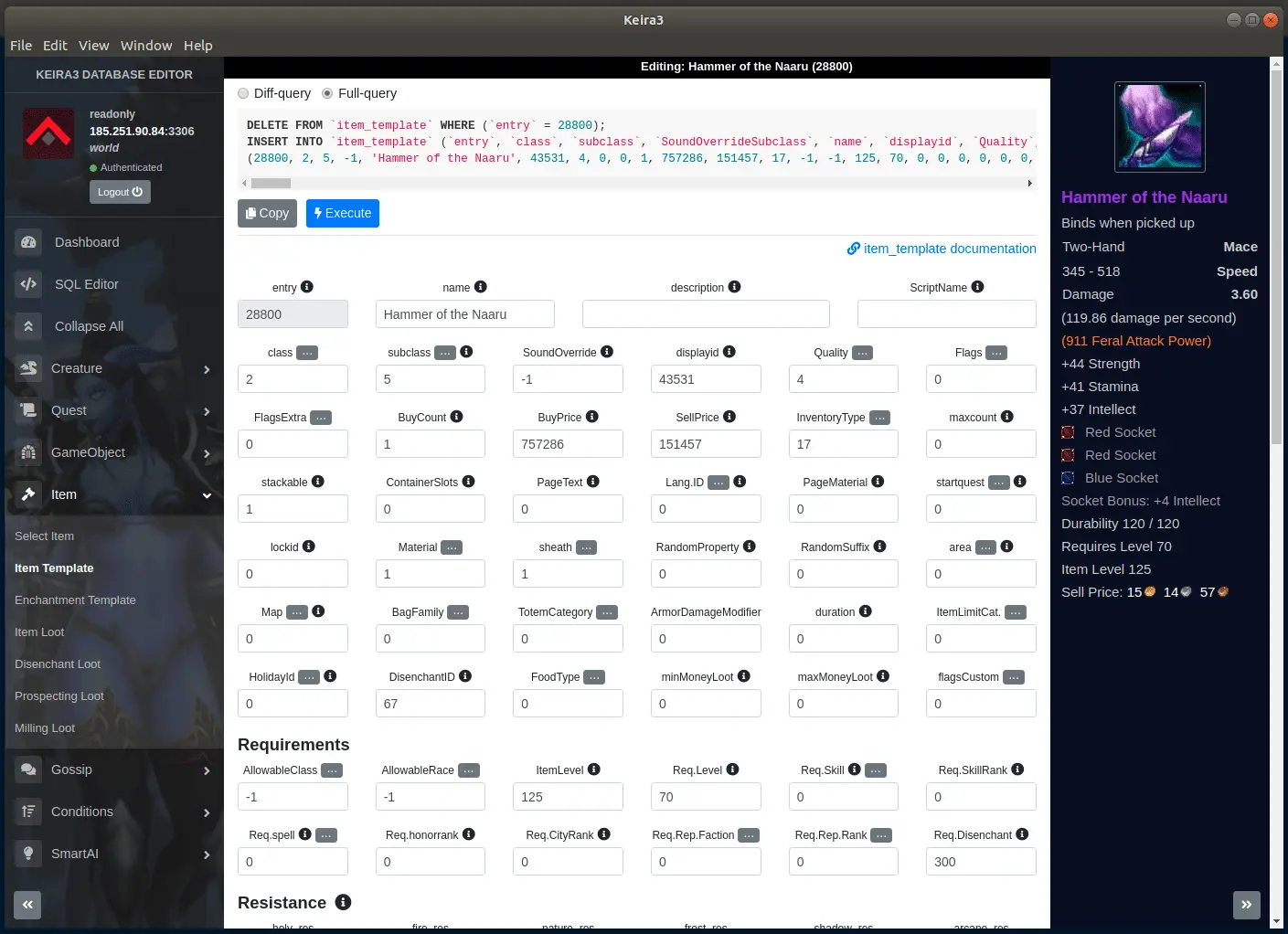Click the SQL query horizontal scrollbar
The width and height of the screenshot is (1288, 934).
(636, 183)
